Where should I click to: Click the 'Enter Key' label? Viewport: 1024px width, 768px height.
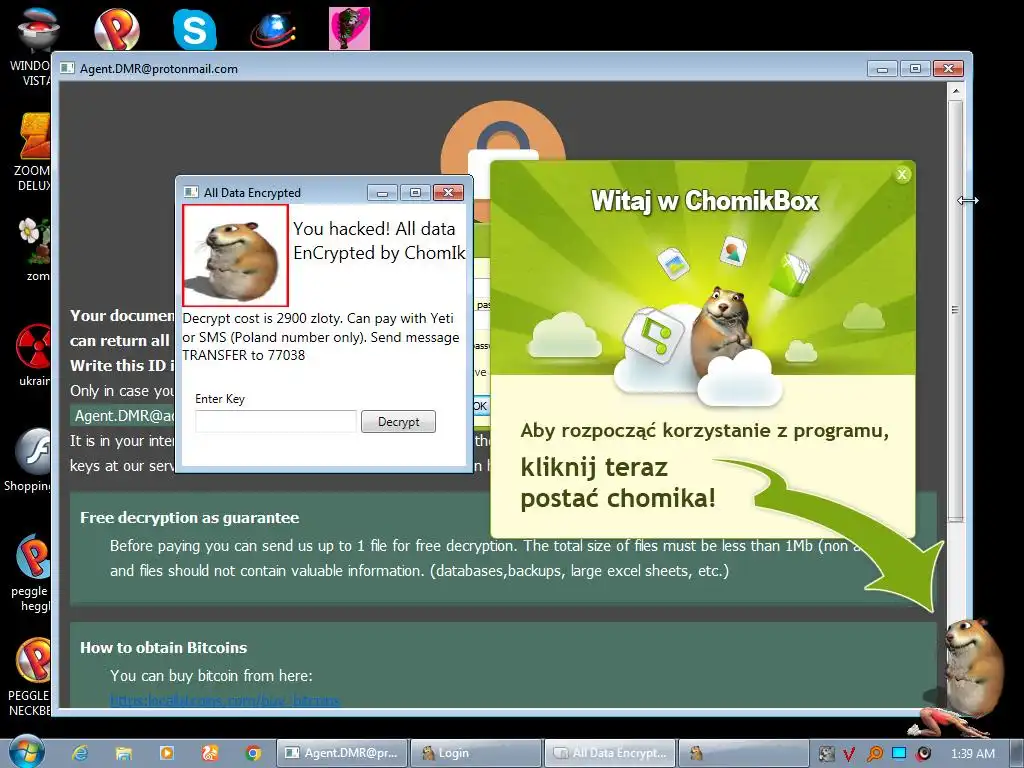click(x=220, y=399)
